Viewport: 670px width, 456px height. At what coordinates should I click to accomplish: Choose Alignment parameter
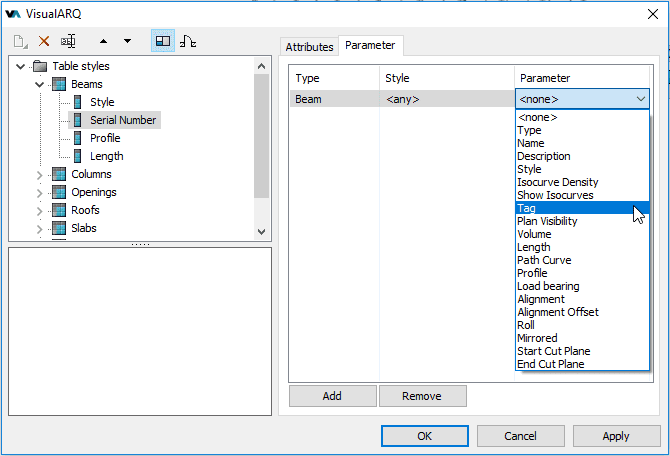point(582,299)
